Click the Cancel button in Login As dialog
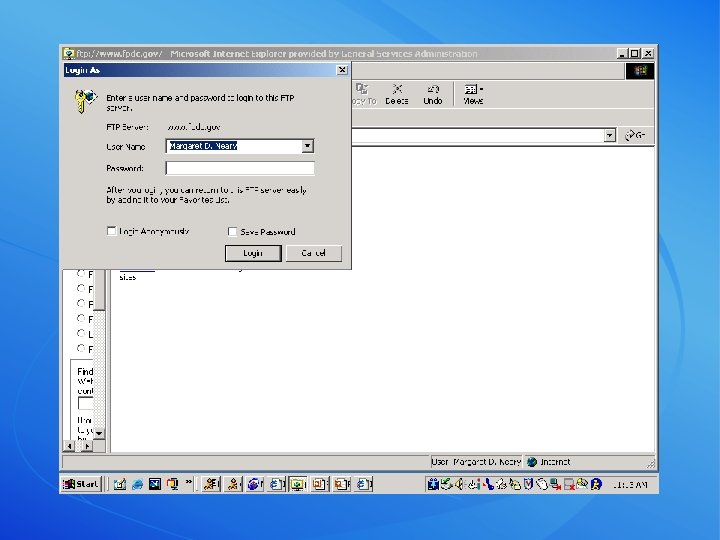This screenshot has height=540, width=720. click(x=314, y=253)
